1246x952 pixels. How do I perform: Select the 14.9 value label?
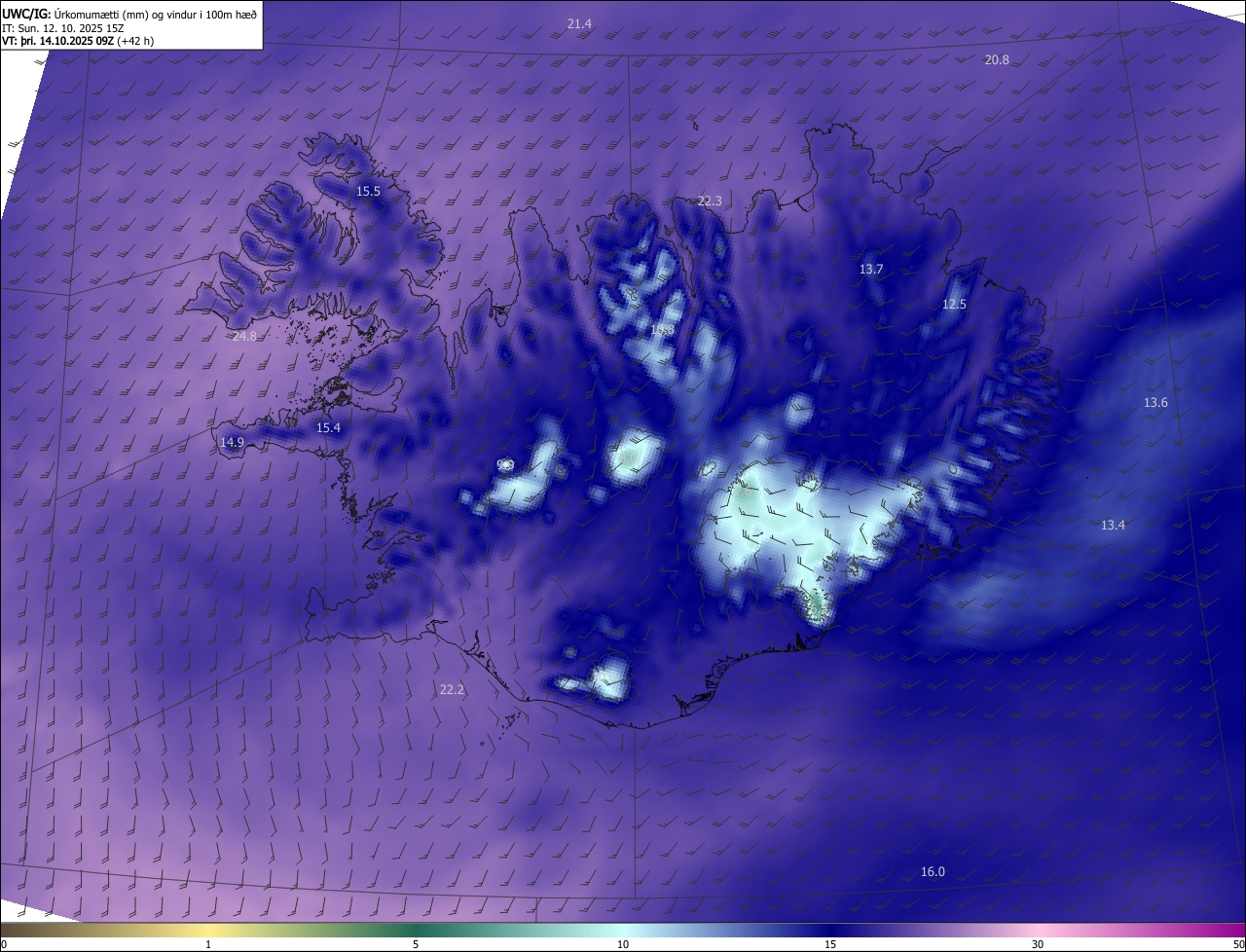[232, 442]
